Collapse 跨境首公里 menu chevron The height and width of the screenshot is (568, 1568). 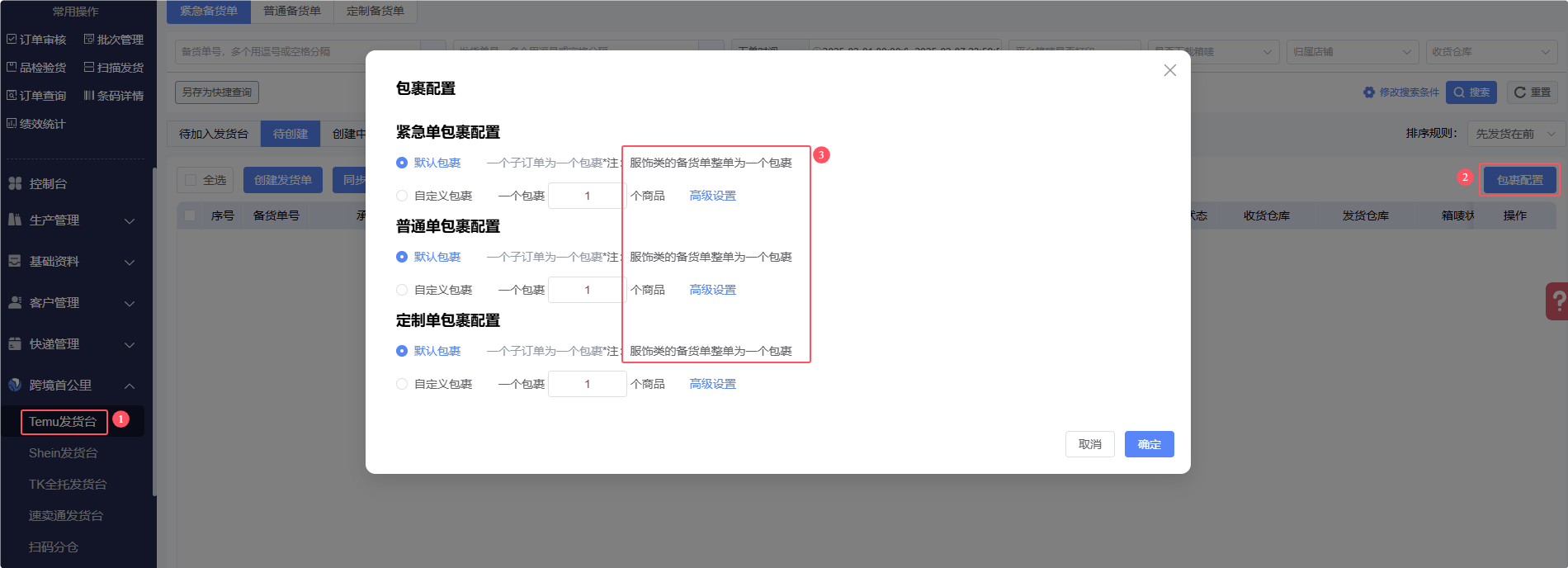click(130, 386)
